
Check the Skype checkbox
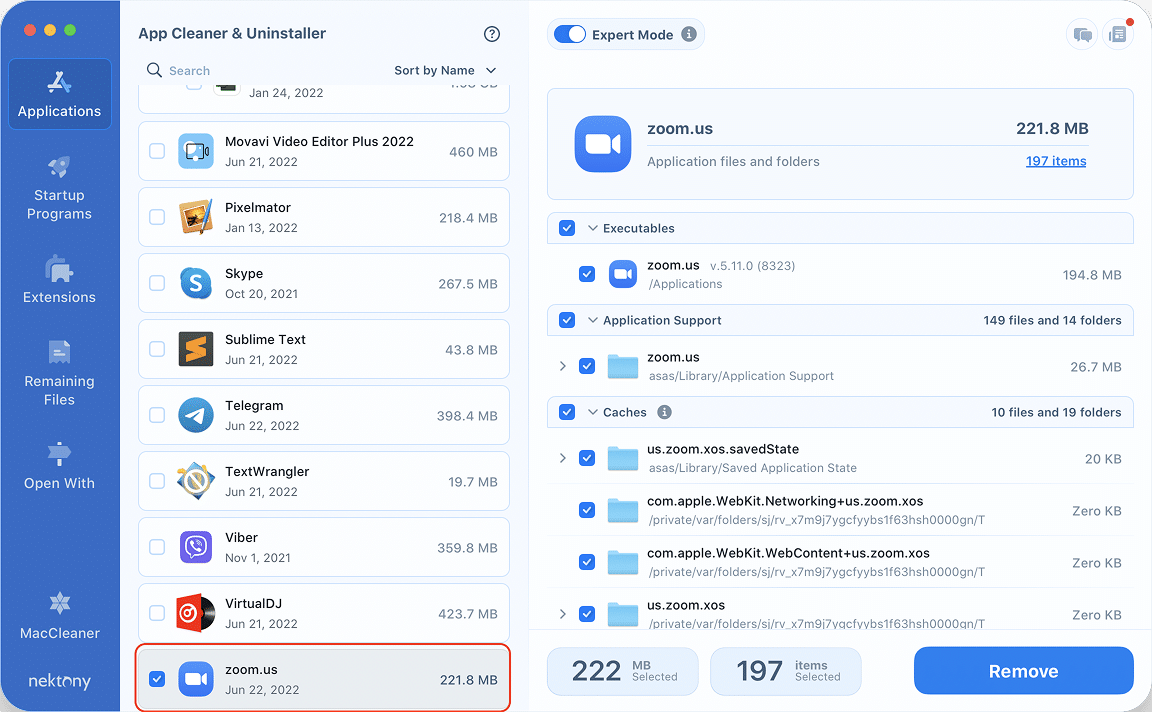coord(157,284)
